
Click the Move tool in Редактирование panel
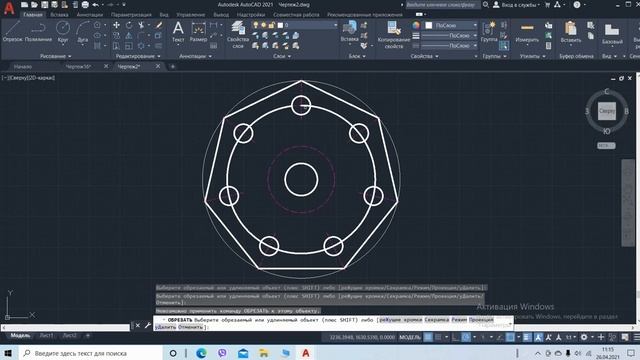click(116, 25)
